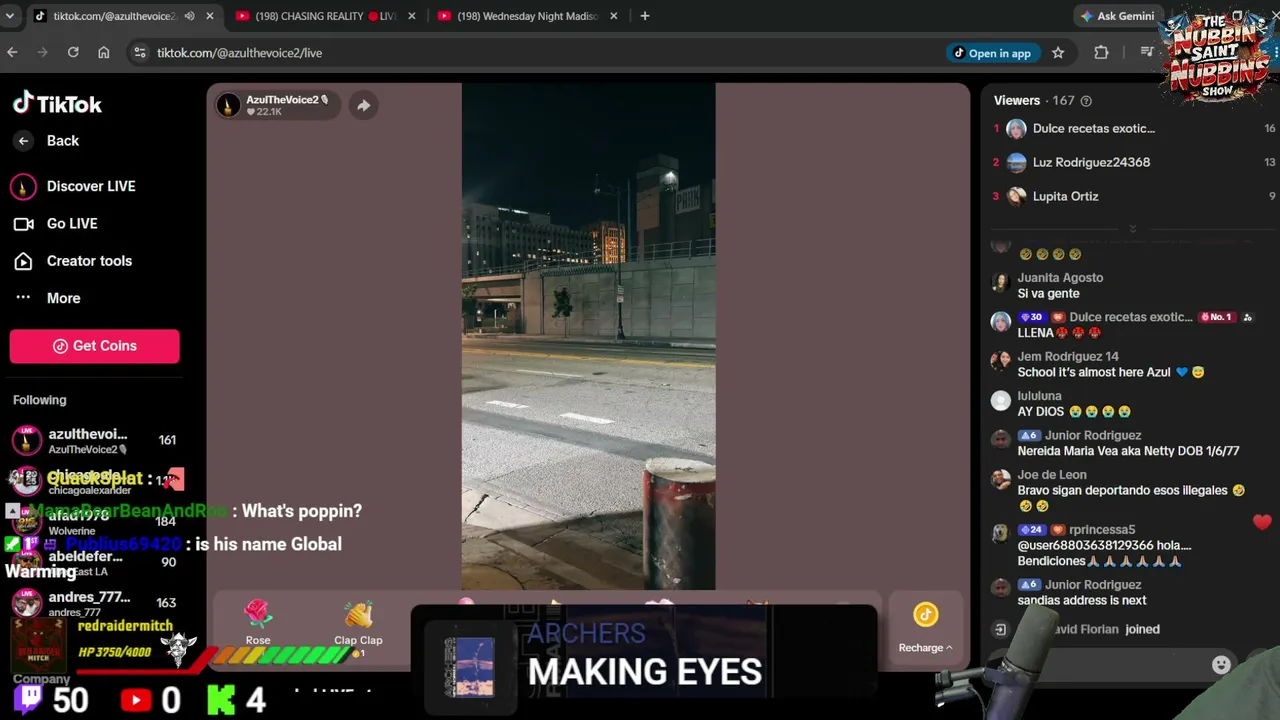Click the No. 1 badge on Dulce recetas
This screenshot has width=1280, height=720.
click(x=1215, y=317)
